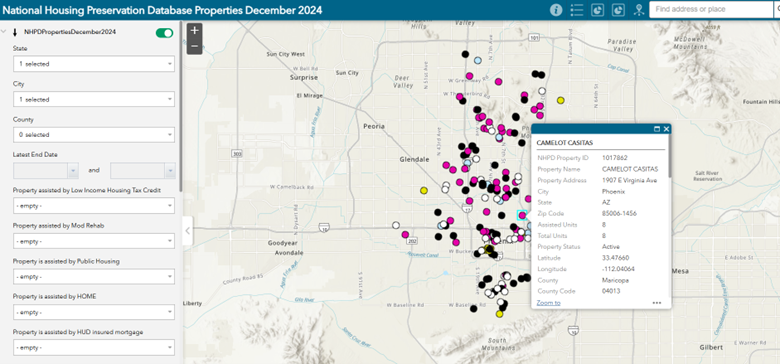Click the CAMELOT CASITAS popup title
This screenshot has width=780, height=364.
565,143
